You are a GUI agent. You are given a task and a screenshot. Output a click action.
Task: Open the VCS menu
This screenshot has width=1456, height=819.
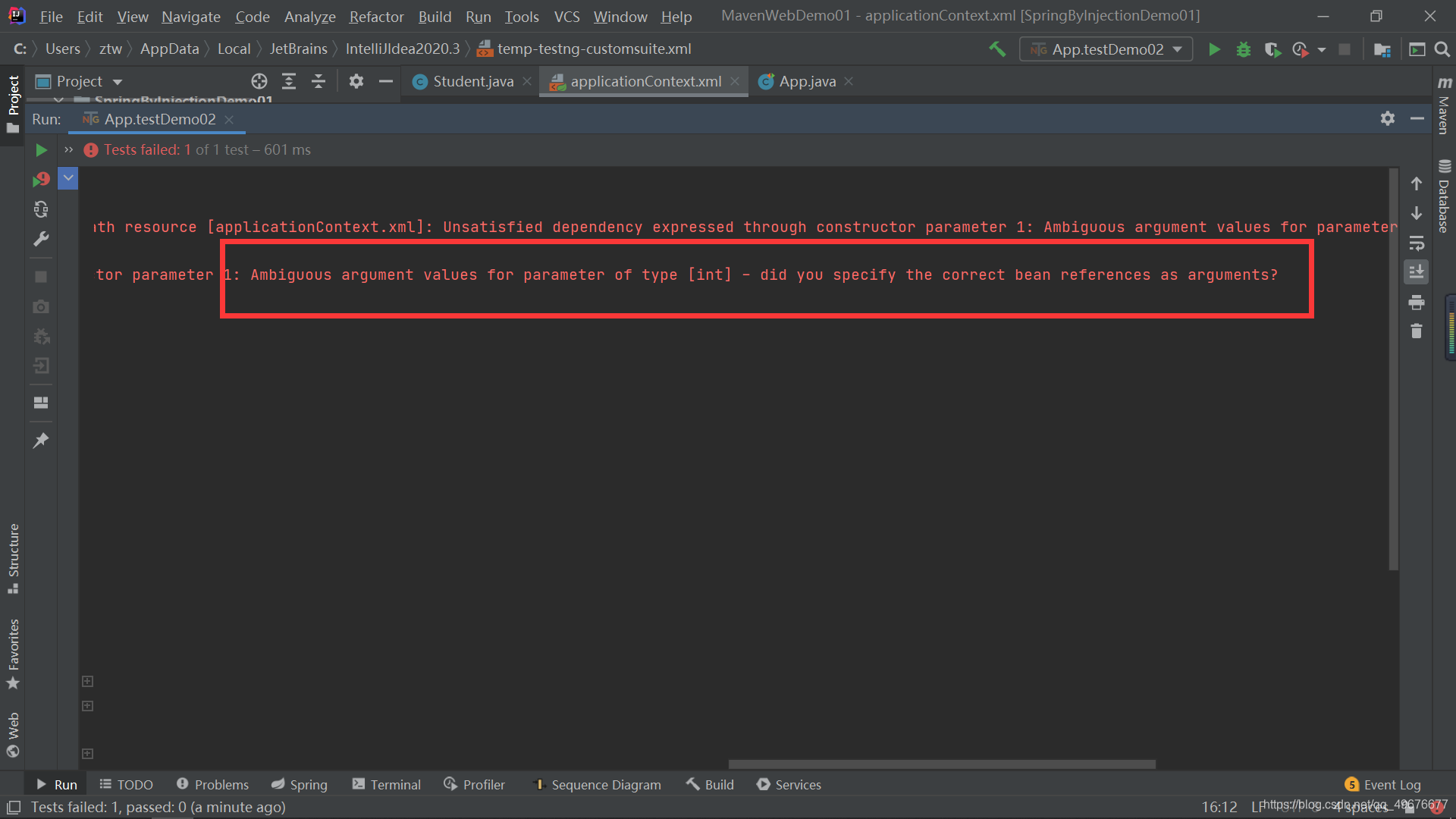[566, 17]
